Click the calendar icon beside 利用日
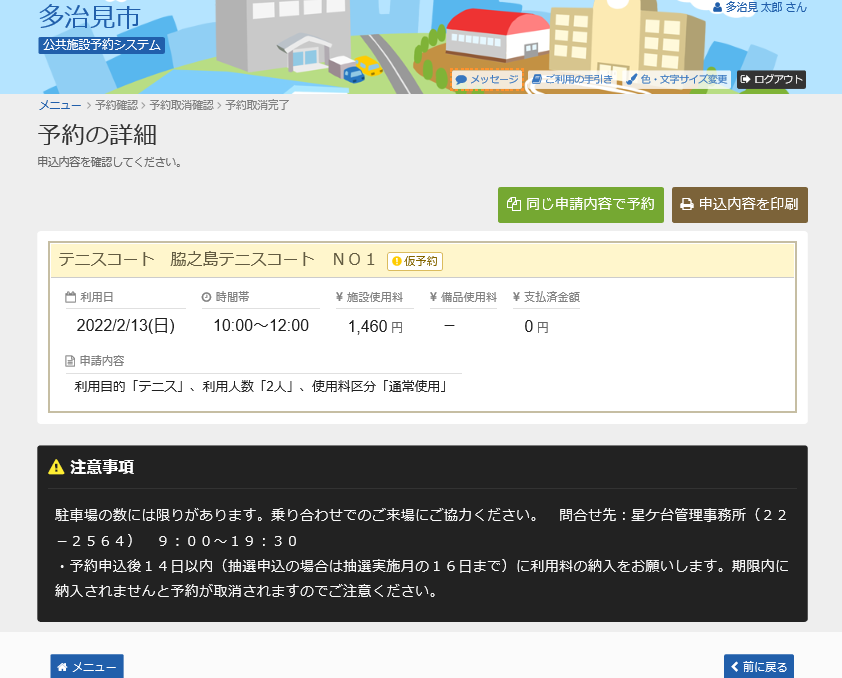Screen dimensions: 842x678 pos(70,297)
